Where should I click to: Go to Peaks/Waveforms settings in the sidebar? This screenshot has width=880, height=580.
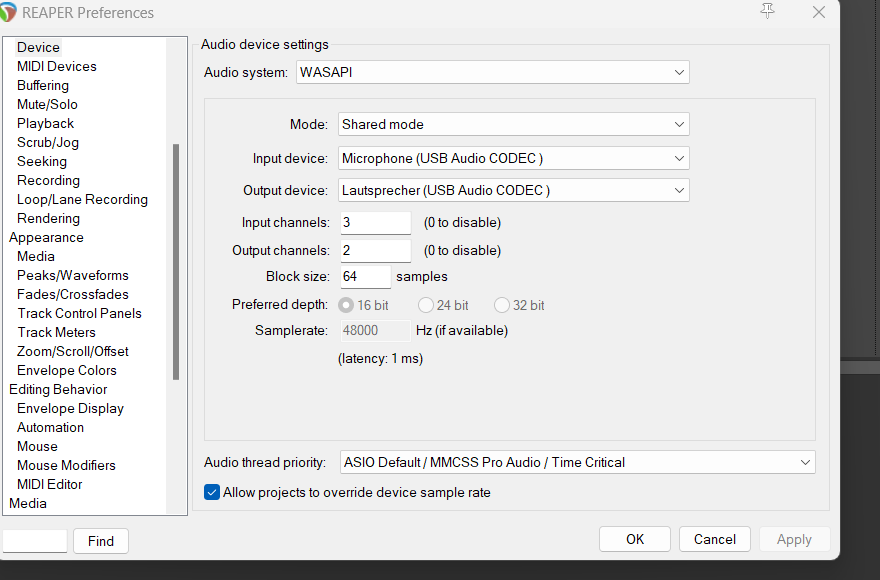tap(73, 275)
